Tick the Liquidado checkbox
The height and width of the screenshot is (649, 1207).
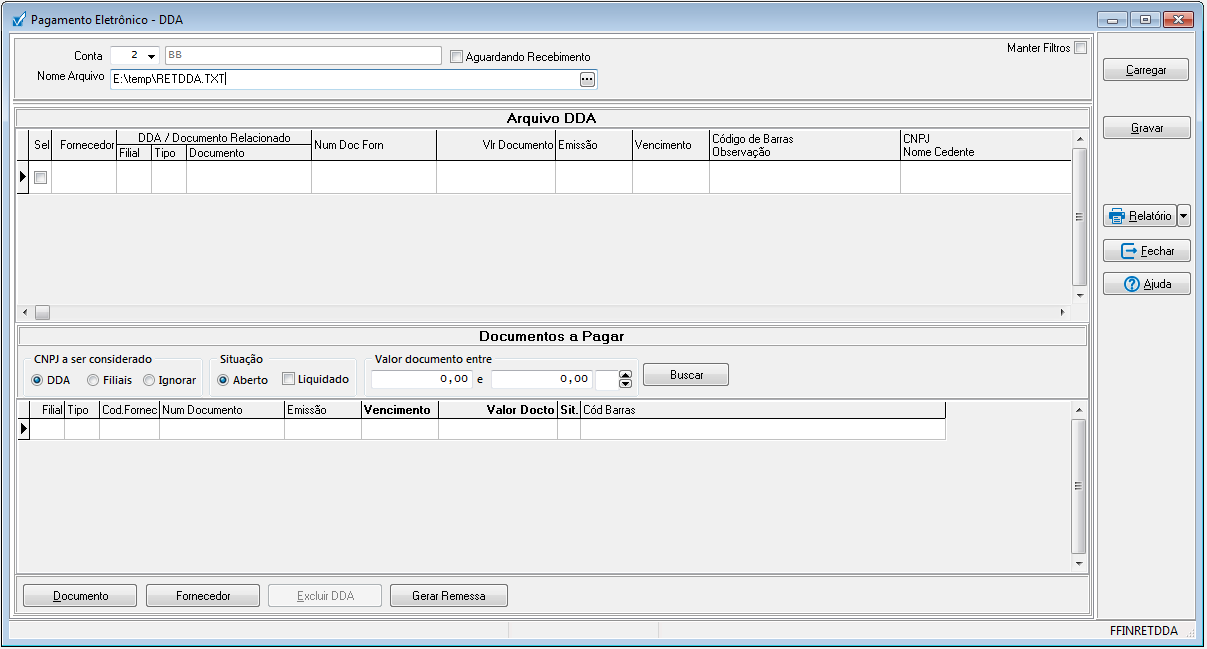pyautogui.click(x=289, y=379)
